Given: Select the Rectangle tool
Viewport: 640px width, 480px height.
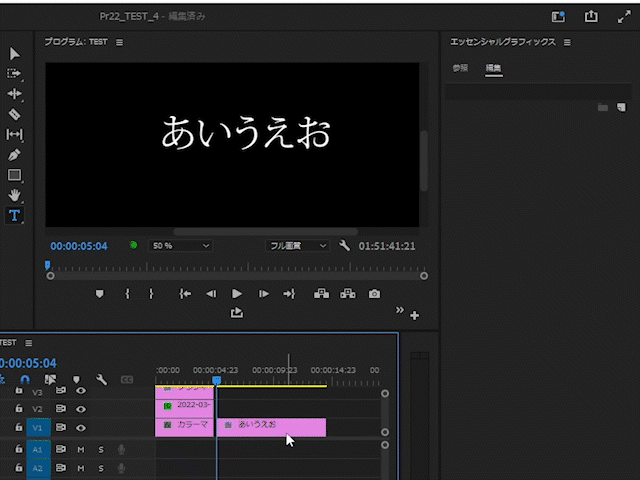Looking at the screenshot, I should (15, 175).
